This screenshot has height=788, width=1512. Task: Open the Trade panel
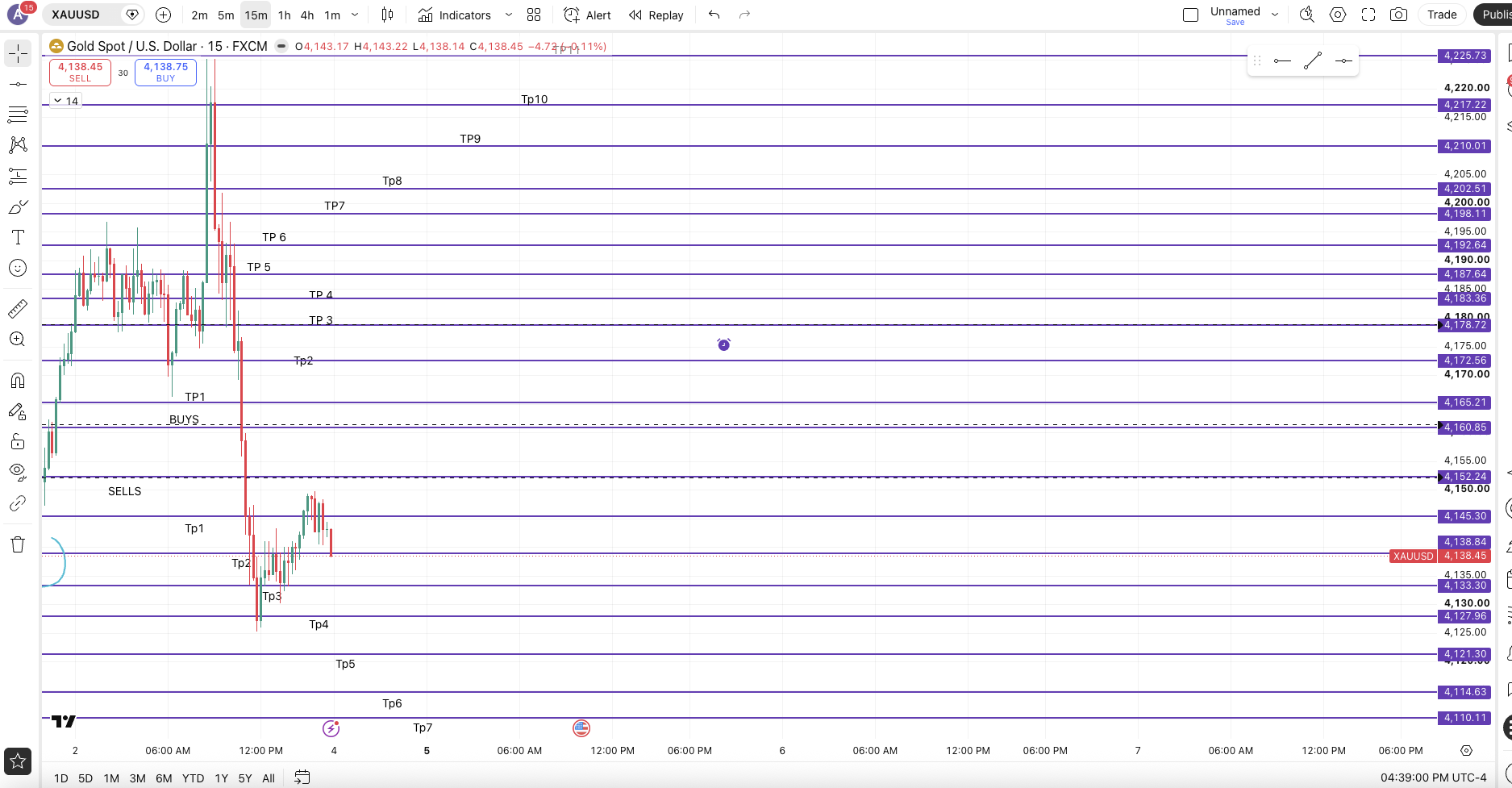(x=1442, y=15)
